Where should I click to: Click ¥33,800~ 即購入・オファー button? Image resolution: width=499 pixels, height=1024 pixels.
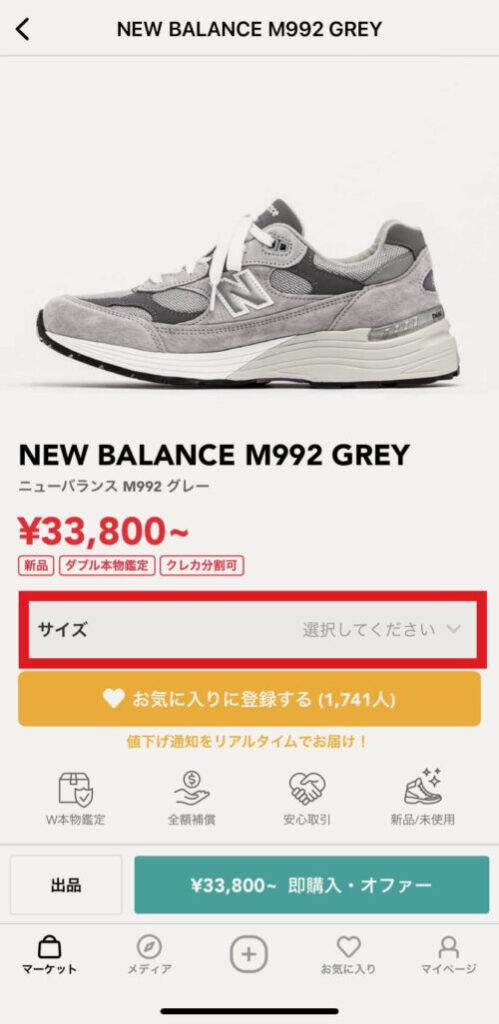pos(312,885)
